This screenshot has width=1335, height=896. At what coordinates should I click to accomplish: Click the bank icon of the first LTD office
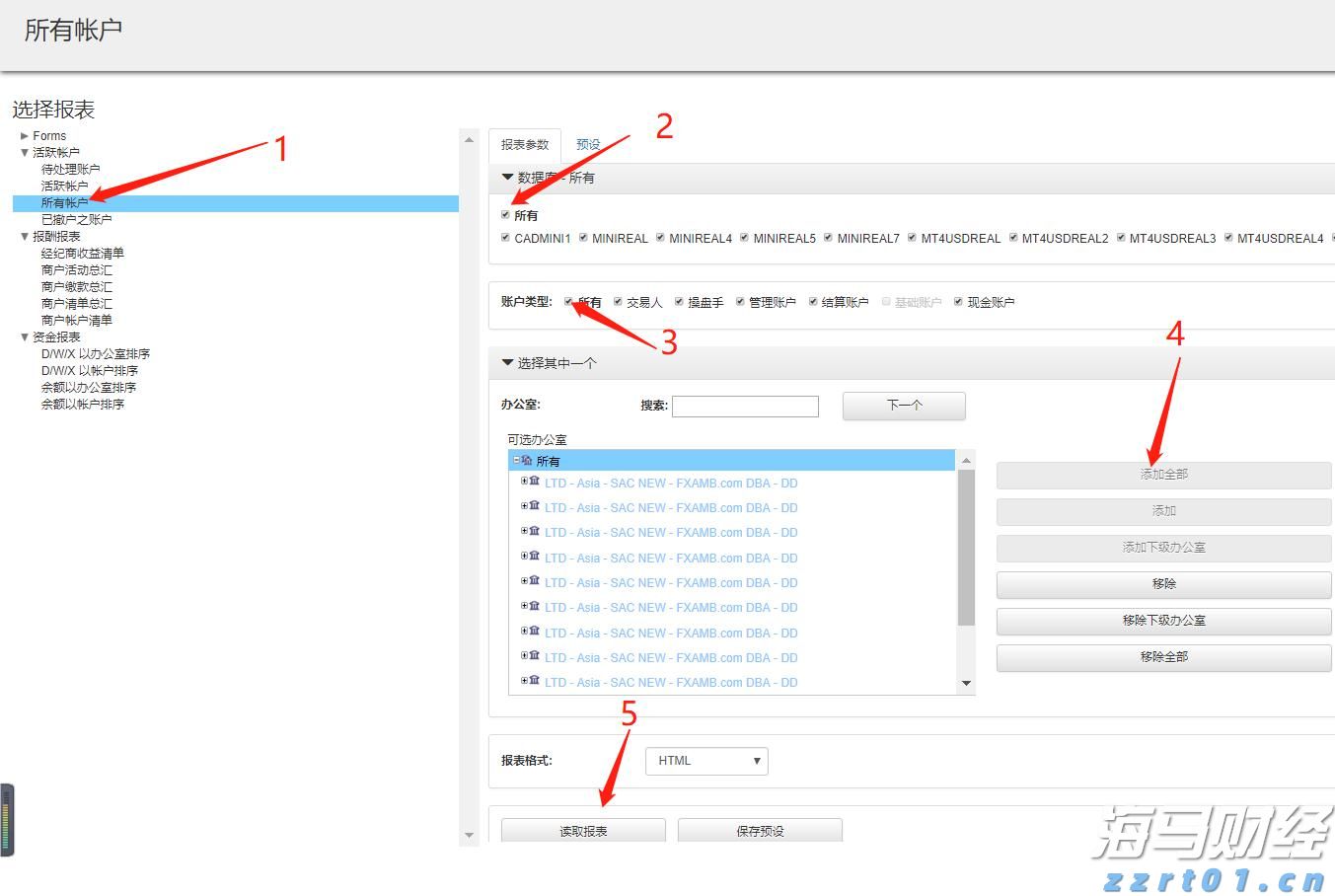tap(534, 482)
